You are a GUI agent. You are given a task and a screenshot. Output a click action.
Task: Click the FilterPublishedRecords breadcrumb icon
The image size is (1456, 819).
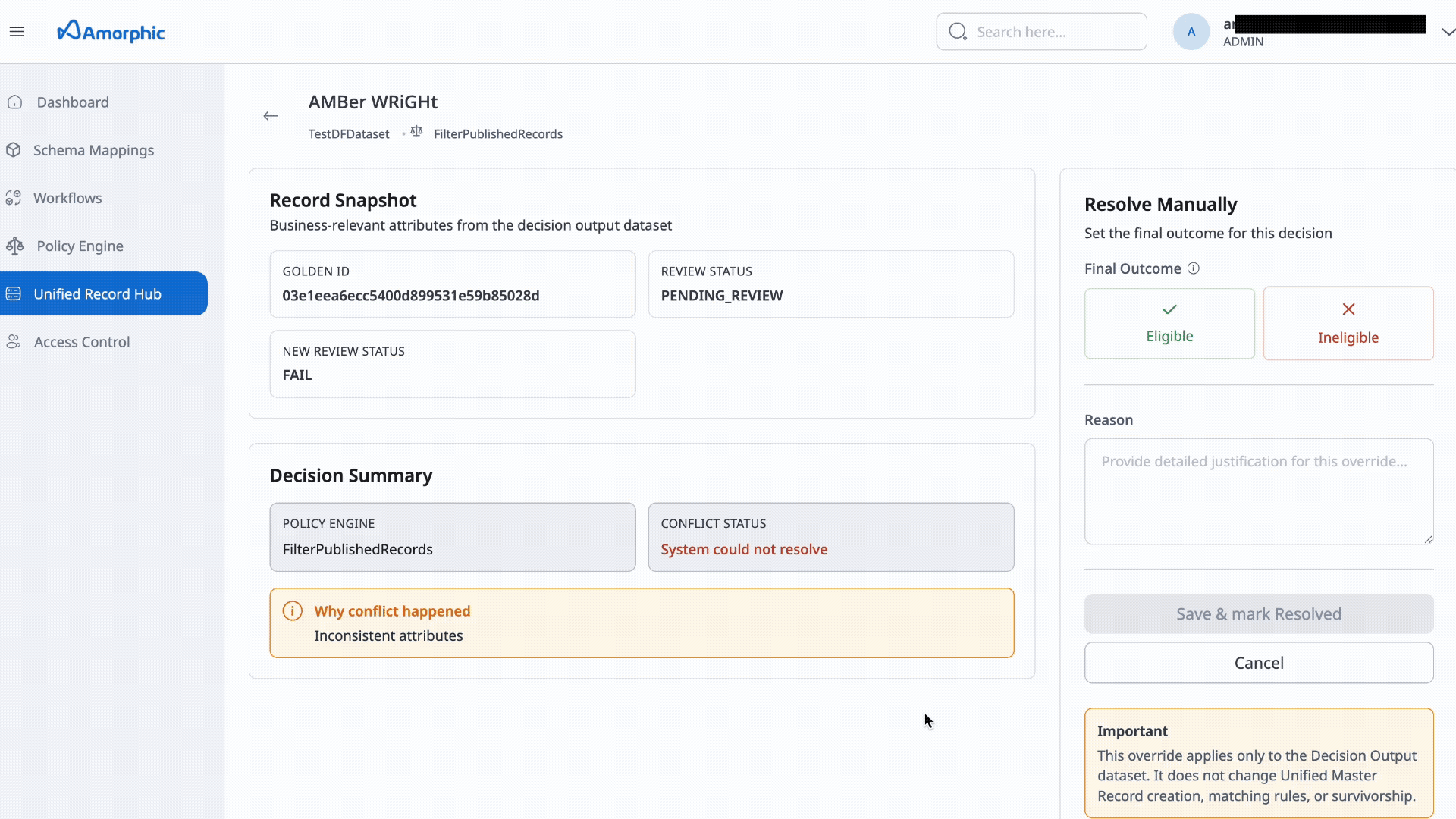click(416, 130)
